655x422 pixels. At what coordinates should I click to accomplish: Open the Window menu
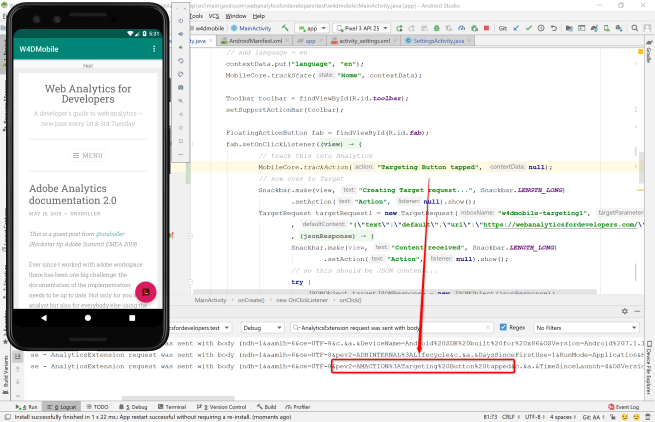236,16
